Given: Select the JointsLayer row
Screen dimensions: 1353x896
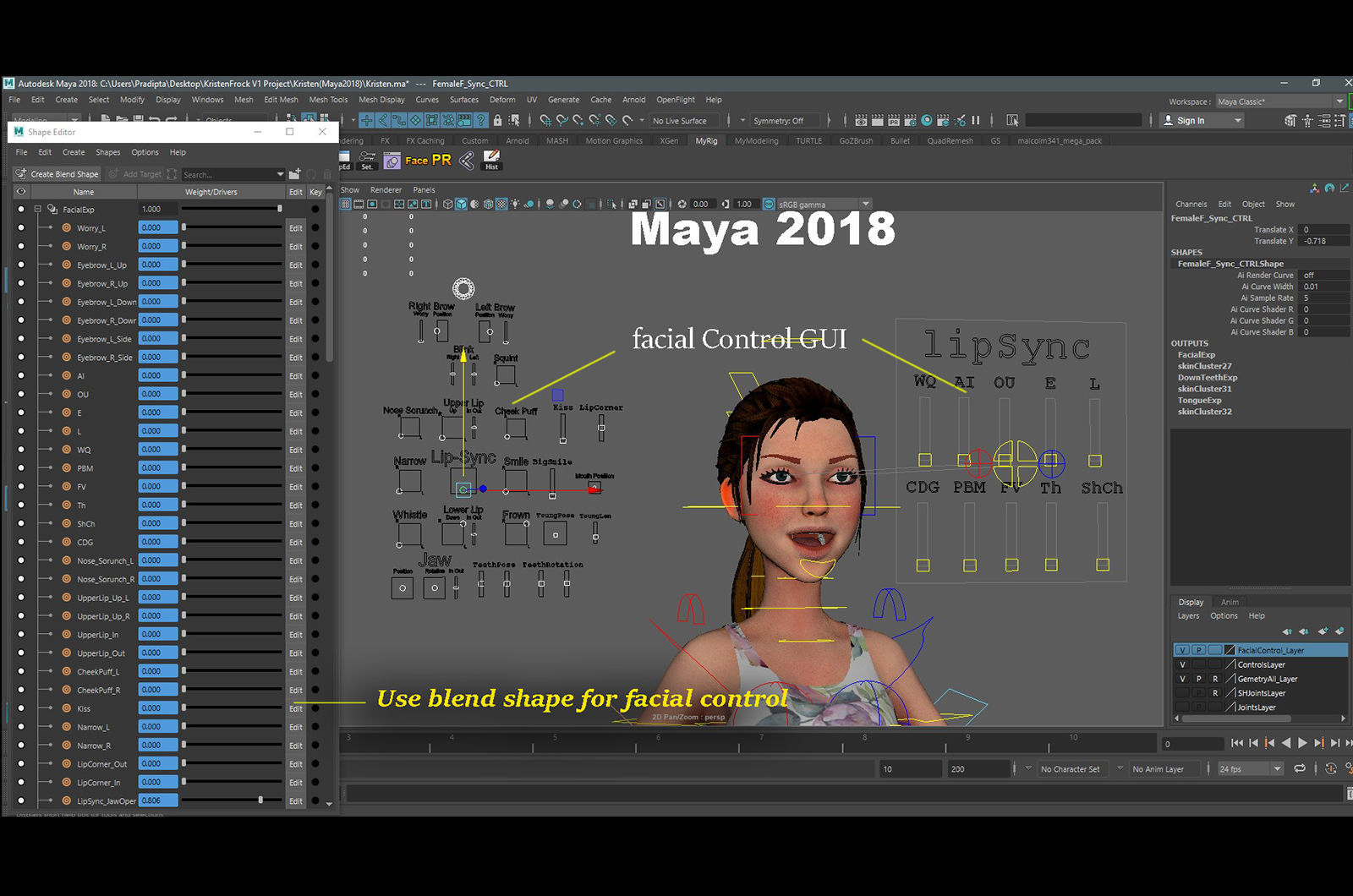Looking at the screenshot, I should [x=1260, y=708].
